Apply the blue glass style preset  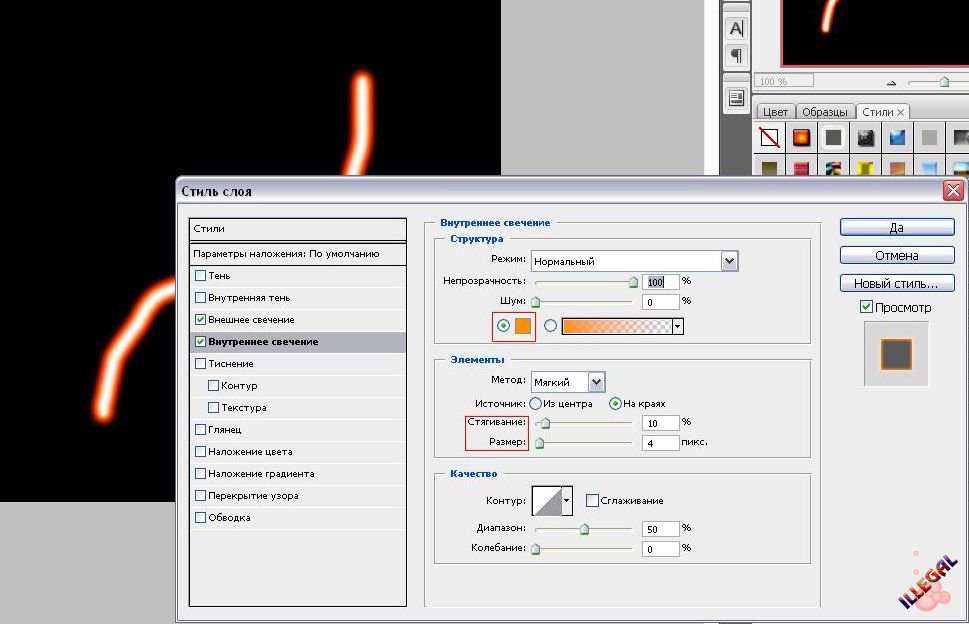898,137
